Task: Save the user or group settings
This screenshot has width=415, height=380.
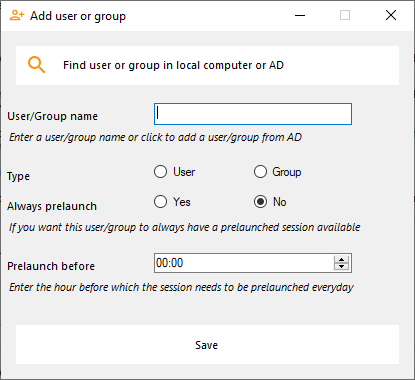Action: coord(207,345)
